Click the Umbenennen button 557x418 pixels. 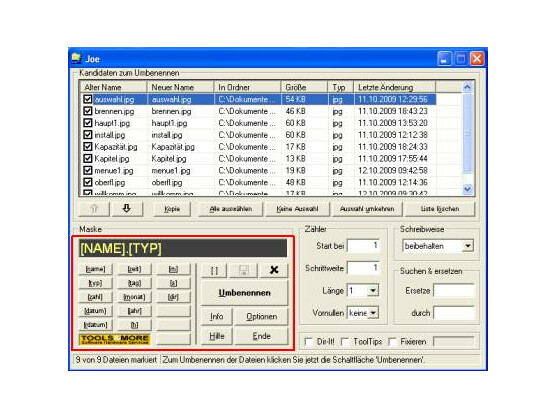tap(244, 293)
